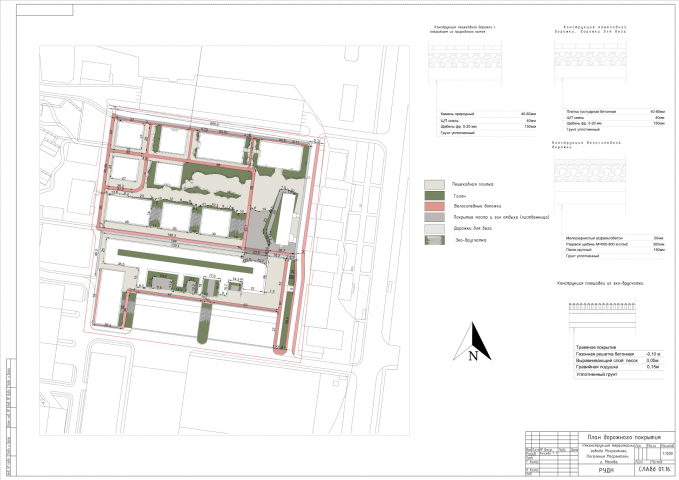Click the scale value '1:1000'
Image resolution: width=679 pixels, height=480 pixels.
pyautogui.click(x=668, y=454)
